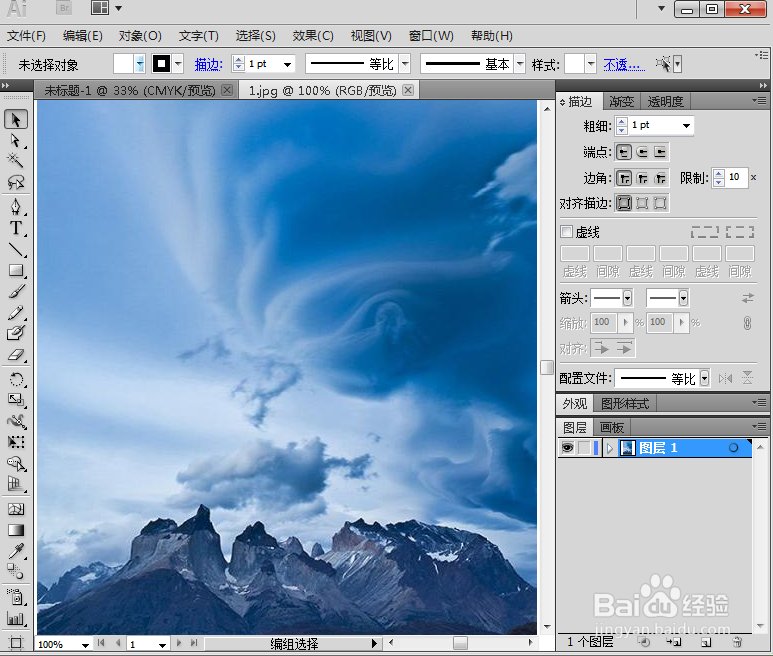Toggle visibility eye of 图层 1

click(x=567, y=448)
